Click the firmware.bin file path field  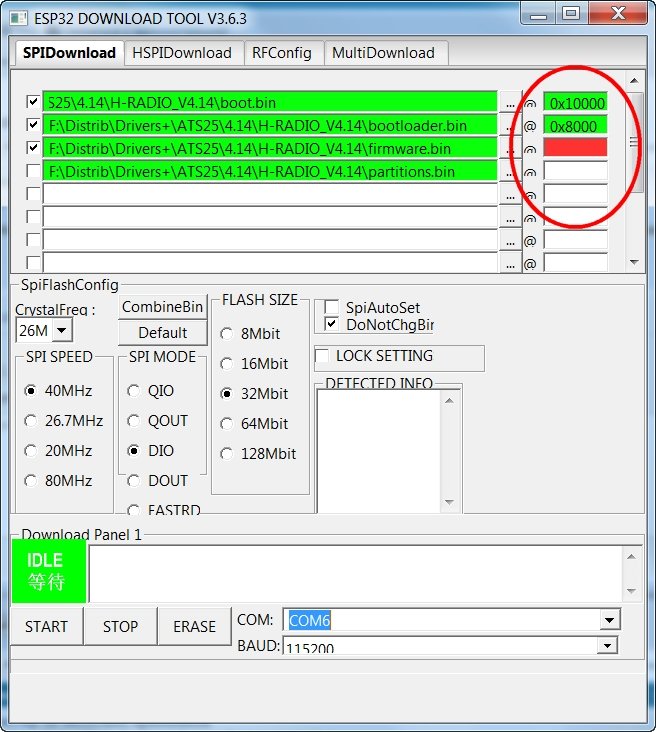tap(270, 148)
